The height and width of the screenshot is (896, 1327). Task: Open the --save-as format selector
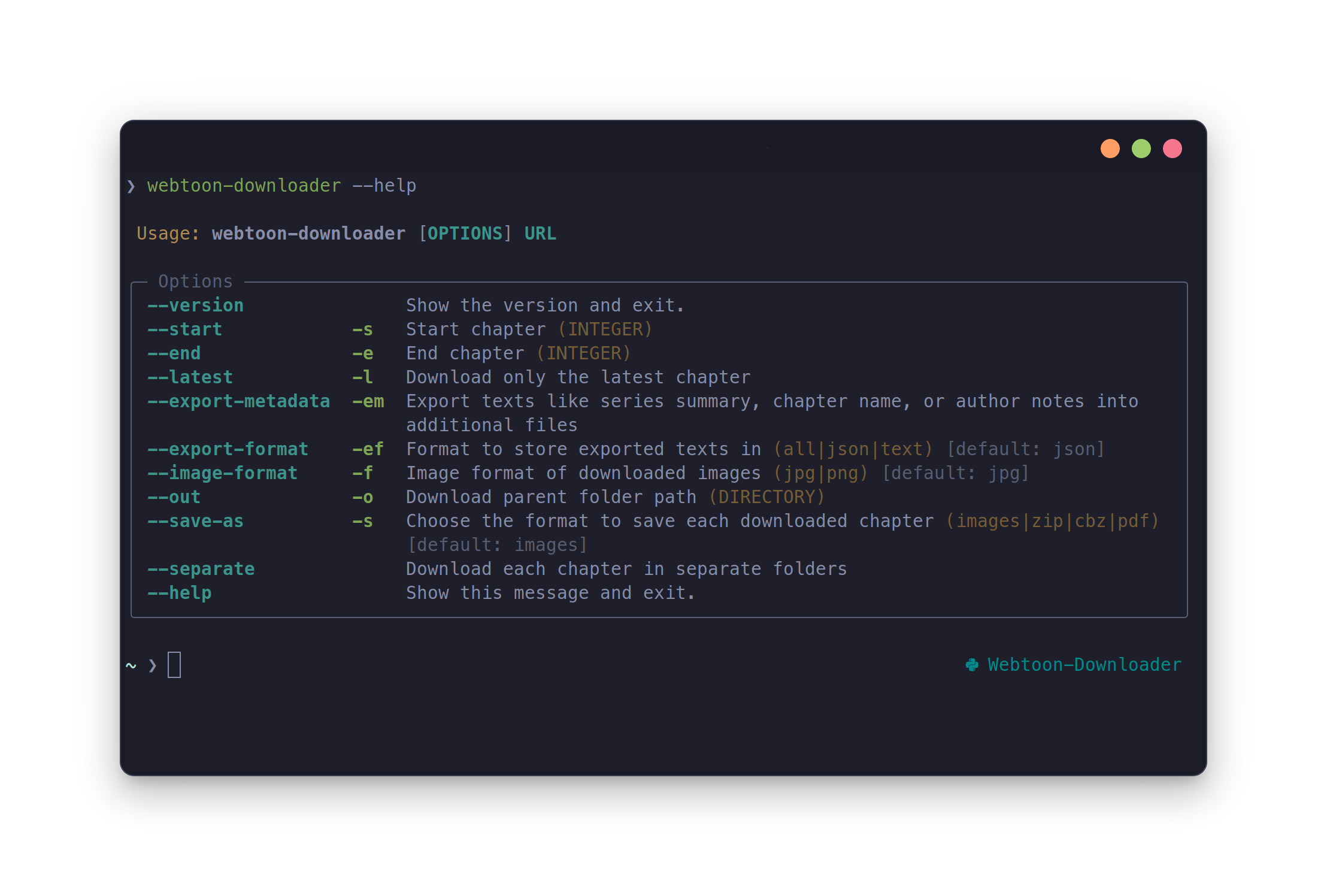[x=195, y=520]
